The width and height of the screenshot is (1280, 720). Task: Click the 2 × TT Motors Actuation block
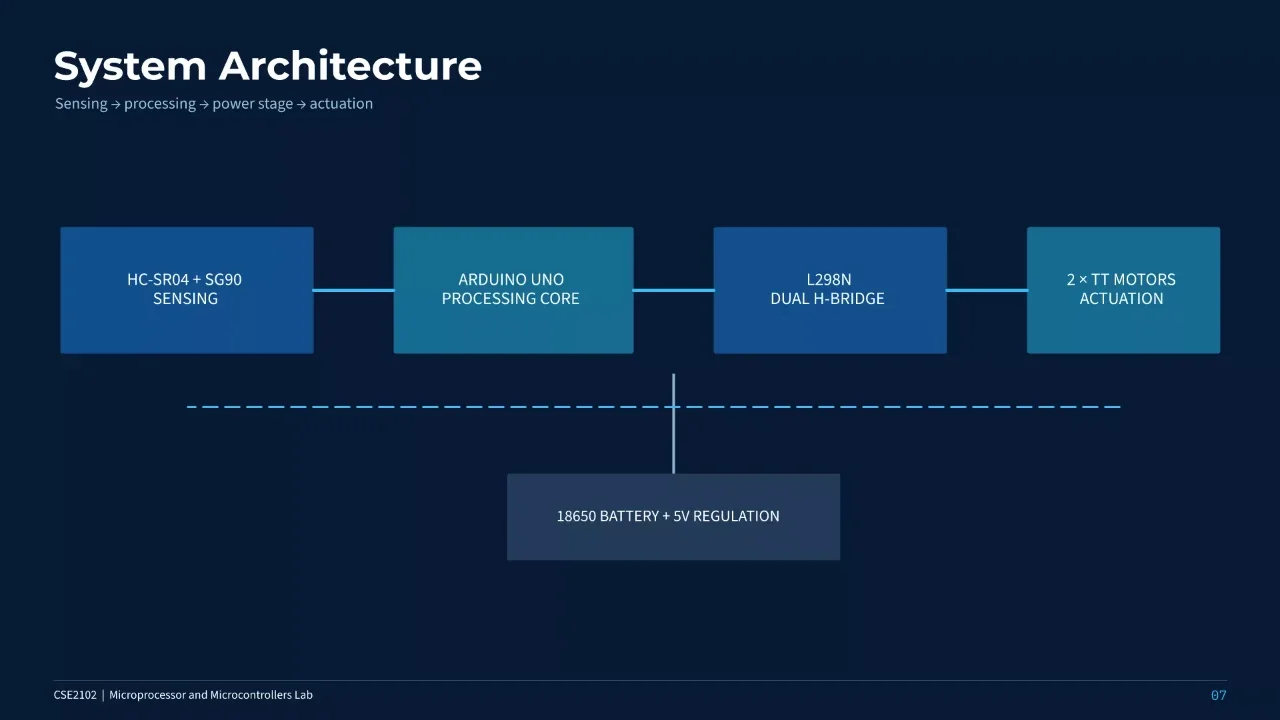(1123, 290)
